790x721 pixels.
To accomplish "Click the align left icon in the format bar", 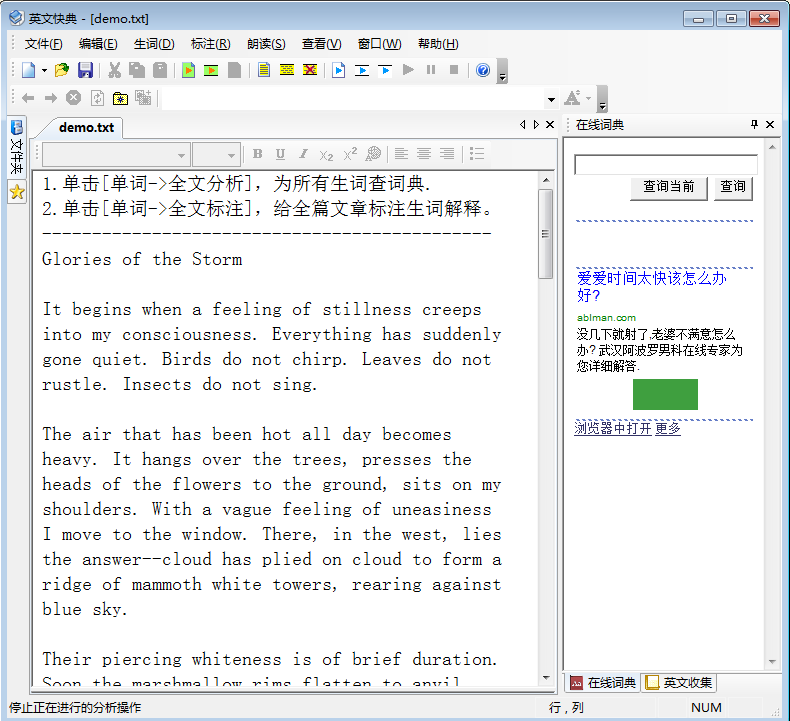I will (401, 154).
